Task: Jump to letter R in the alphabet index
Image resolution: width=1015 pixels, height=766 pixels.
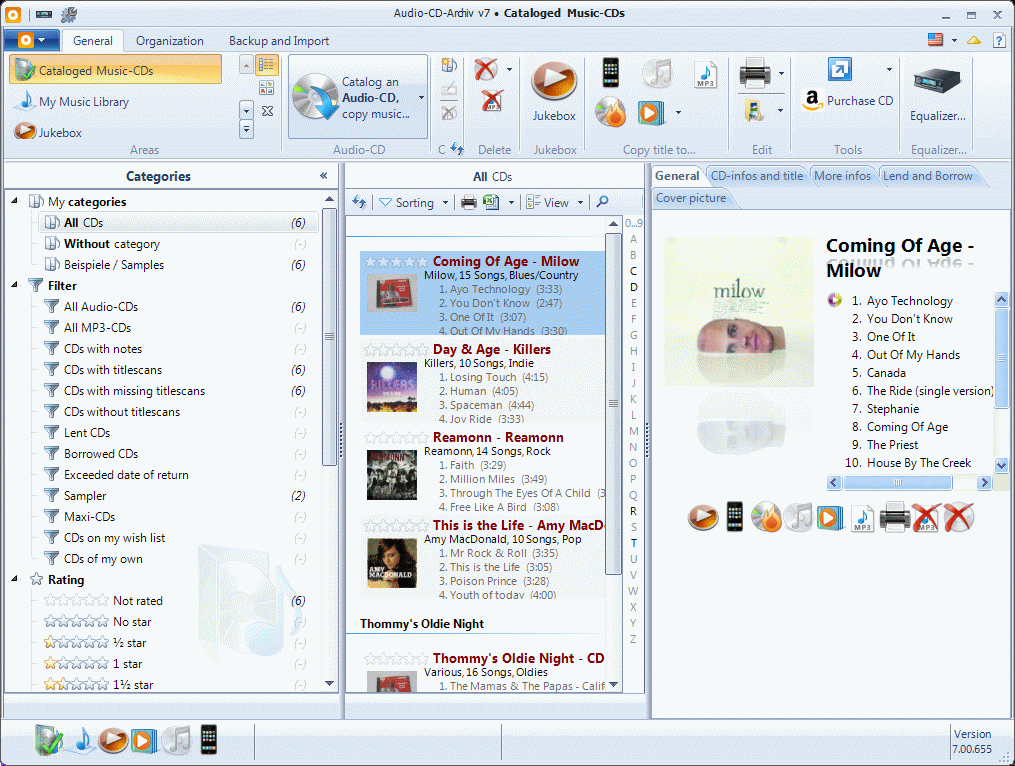Action: [633, 511]
